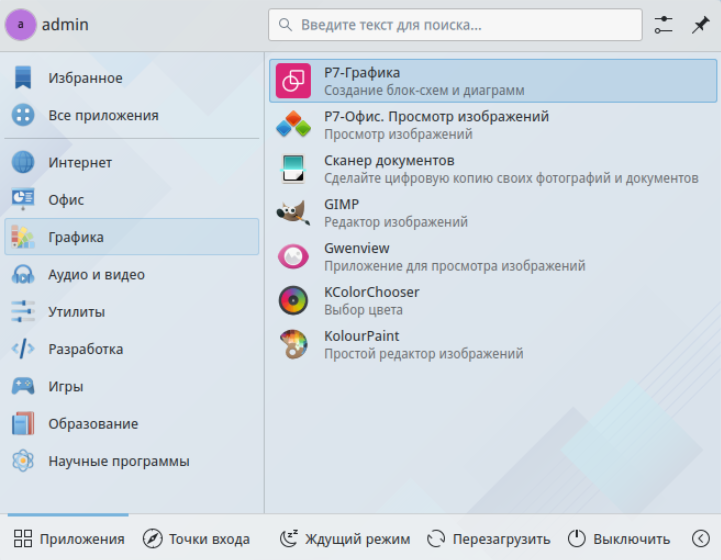
Task: Open the Игры category
Action: tap(132, 386)
